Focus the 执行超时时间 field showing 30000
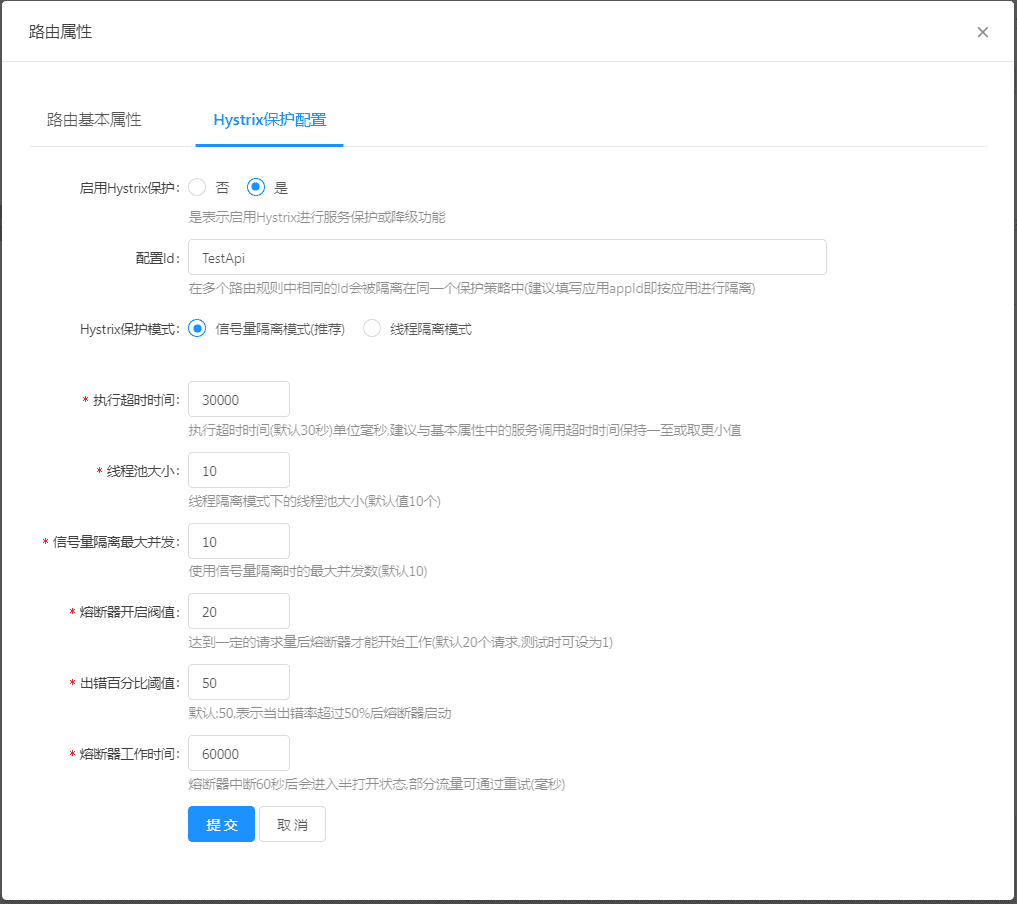The height and width of the screenshot is (904, 1017). coord(239,399)
